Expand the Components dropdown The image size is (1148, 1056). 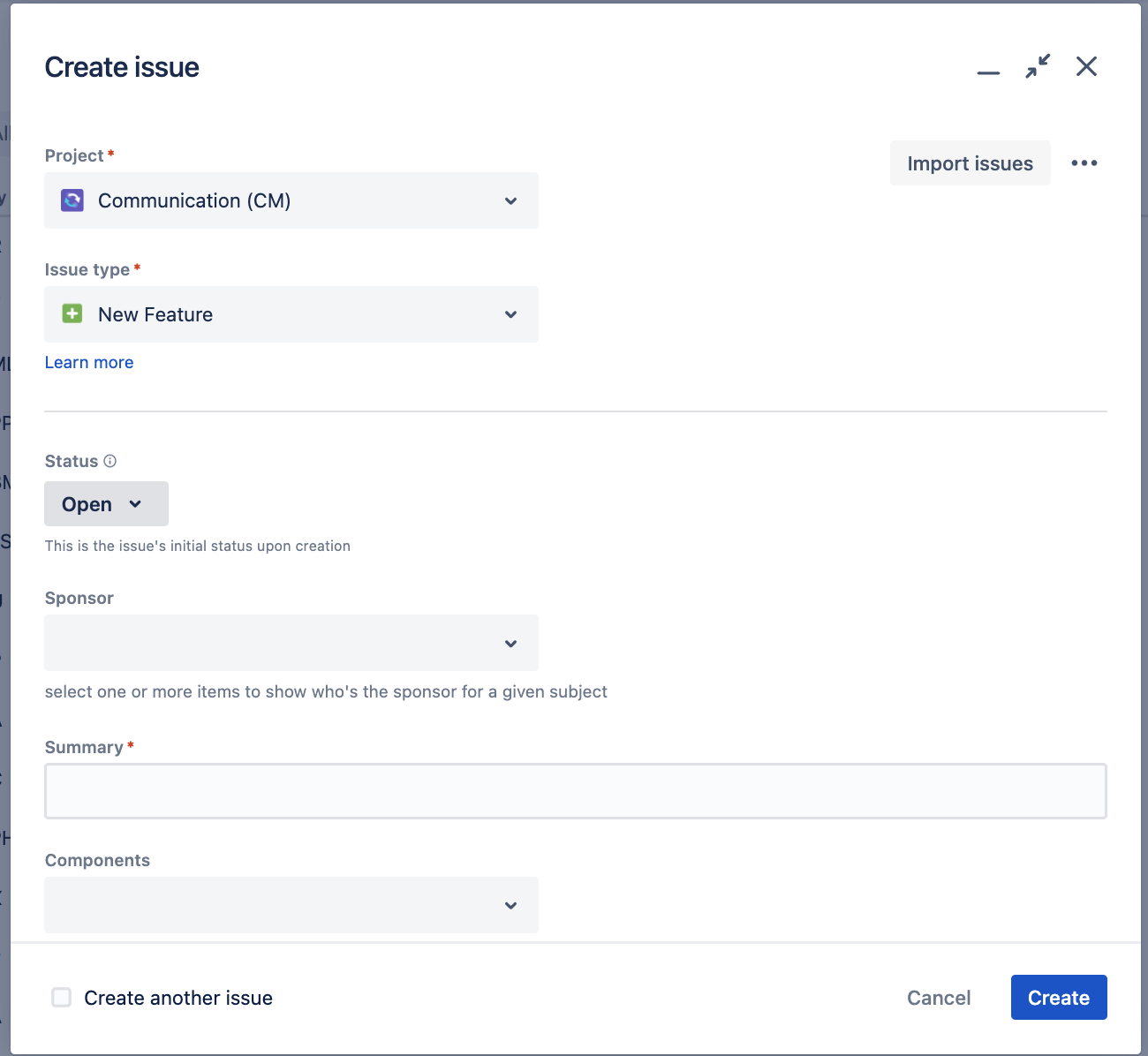(291, 905)
